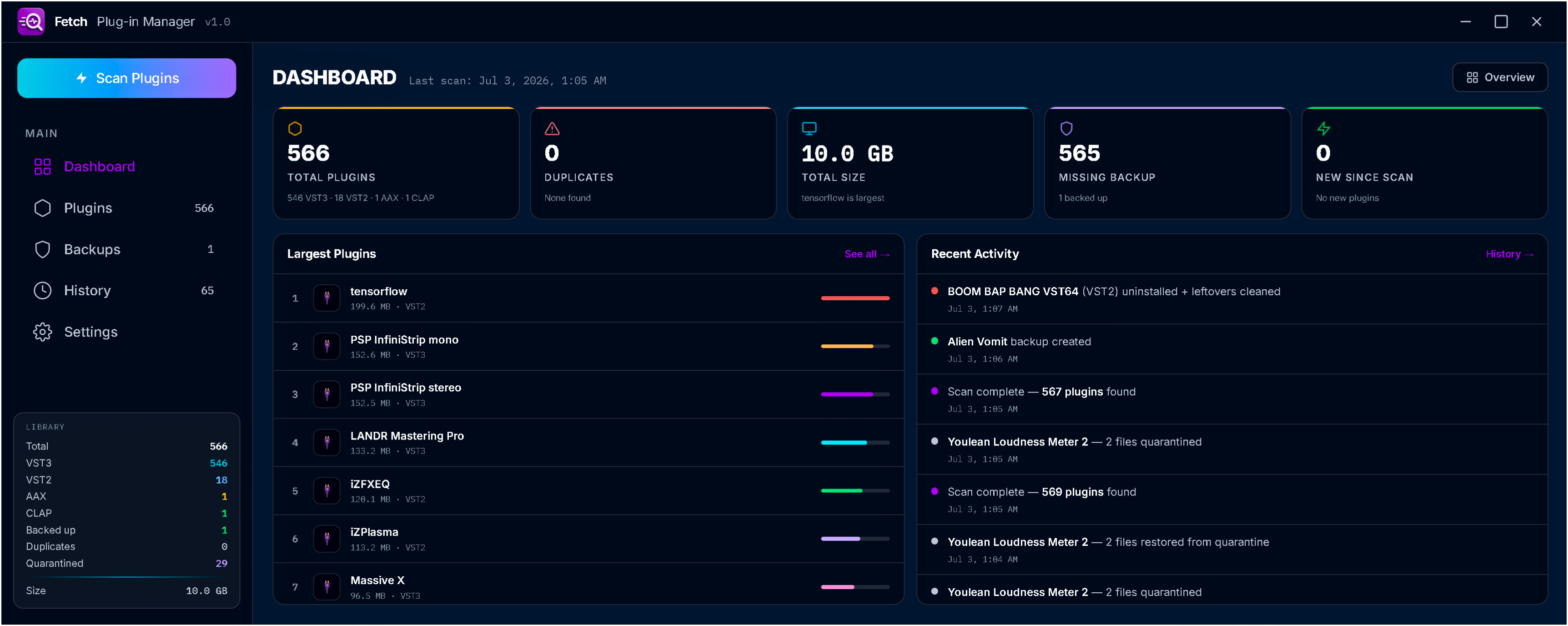Click the VST3 count 546 in Library panel

(219, 463)
